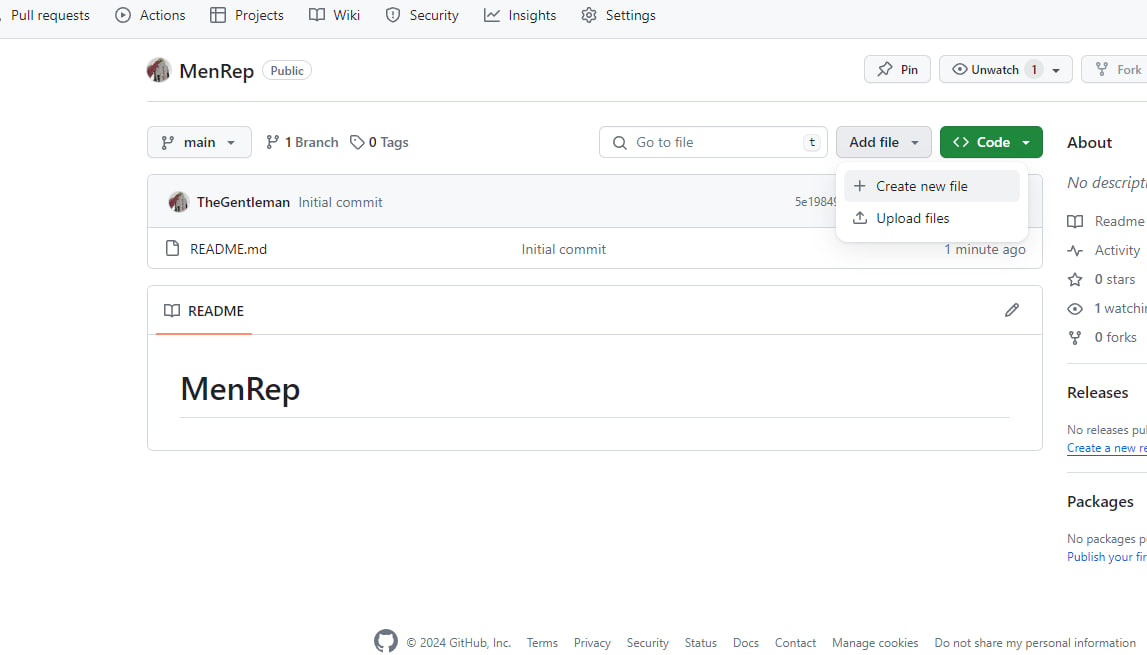
Task: Open the MenRep repository name link
Action: pyautogui.click(x=217, y=71)
